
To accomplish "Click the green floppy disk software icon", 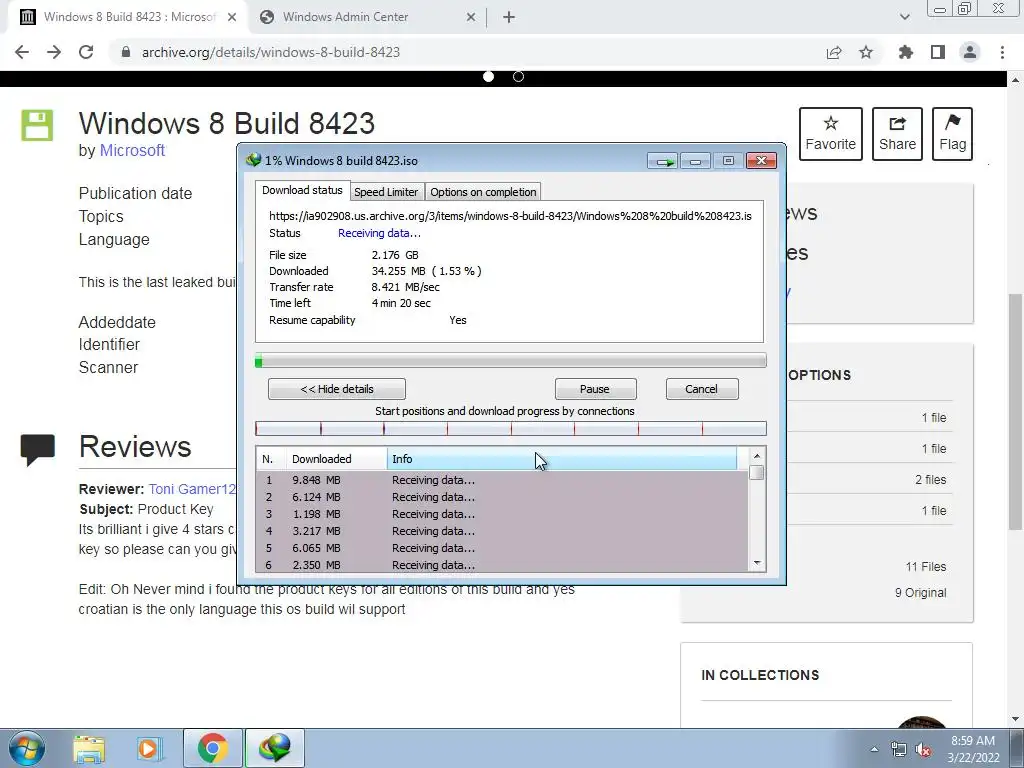I will click(37, 125).
